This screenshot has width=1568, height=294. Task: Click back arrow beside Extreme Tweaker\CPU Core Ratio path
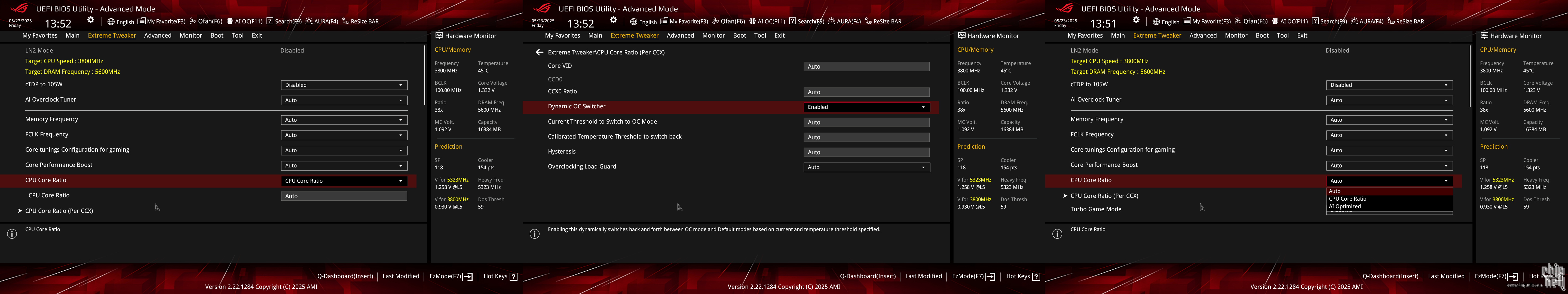pyautogui.click(x=539, y=52)
